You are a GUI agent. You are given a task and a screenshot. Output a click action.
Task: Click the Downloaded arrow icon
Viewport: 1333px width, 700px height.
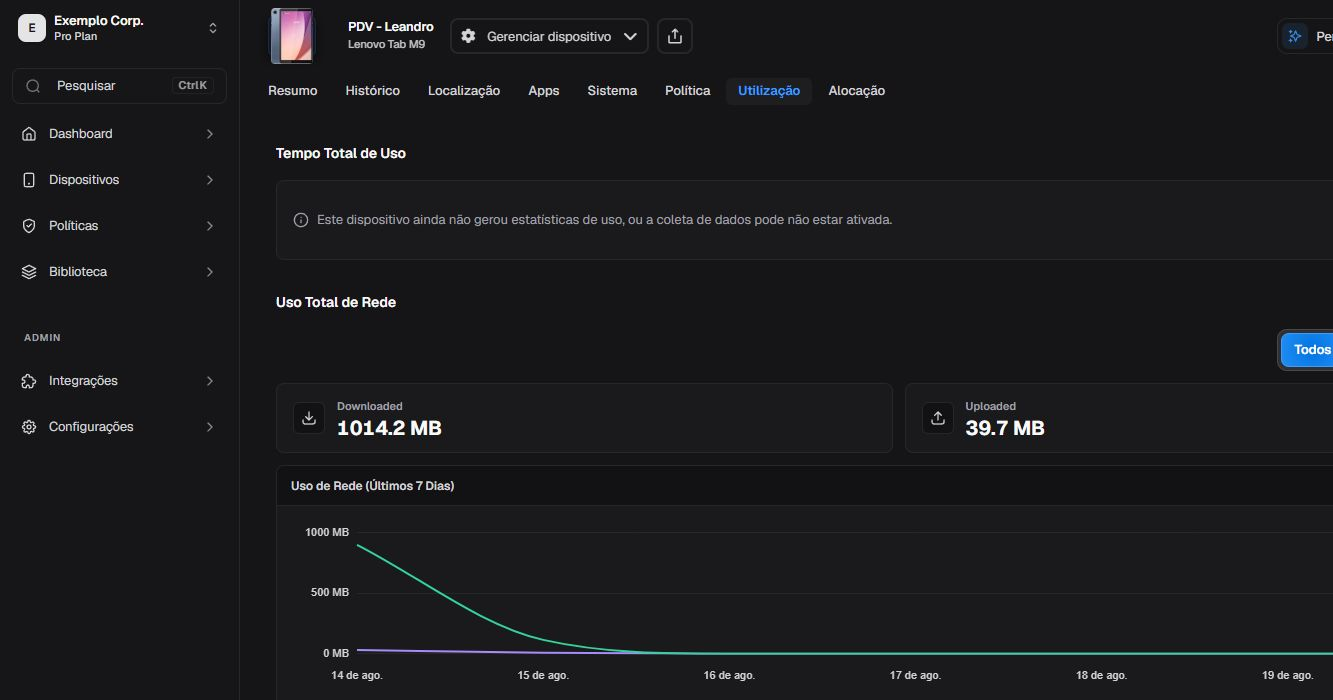[309, 418]
